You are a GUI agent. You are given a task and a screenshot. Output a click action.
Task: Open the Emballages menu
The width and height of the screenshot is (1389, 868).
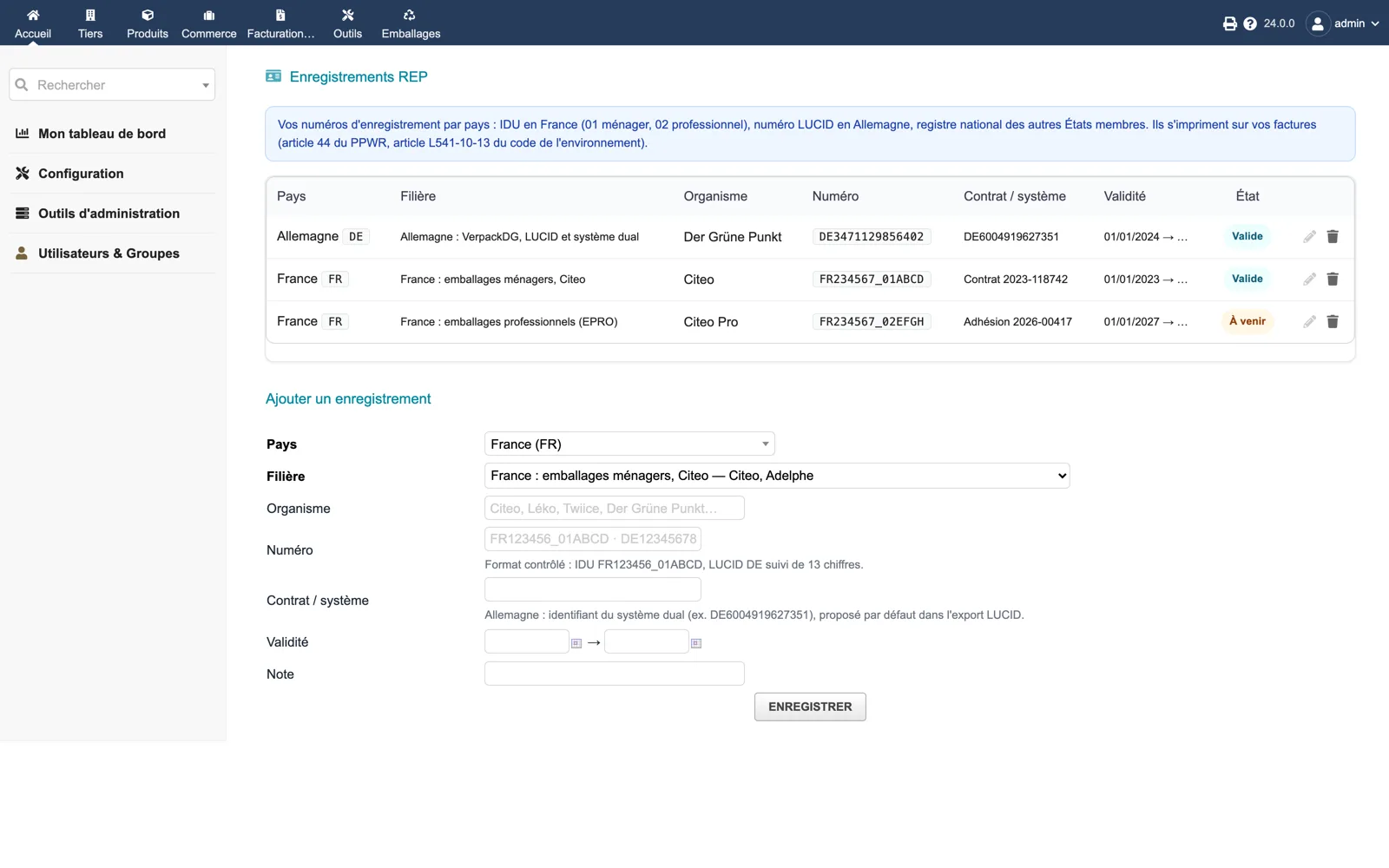pos(411,23)
